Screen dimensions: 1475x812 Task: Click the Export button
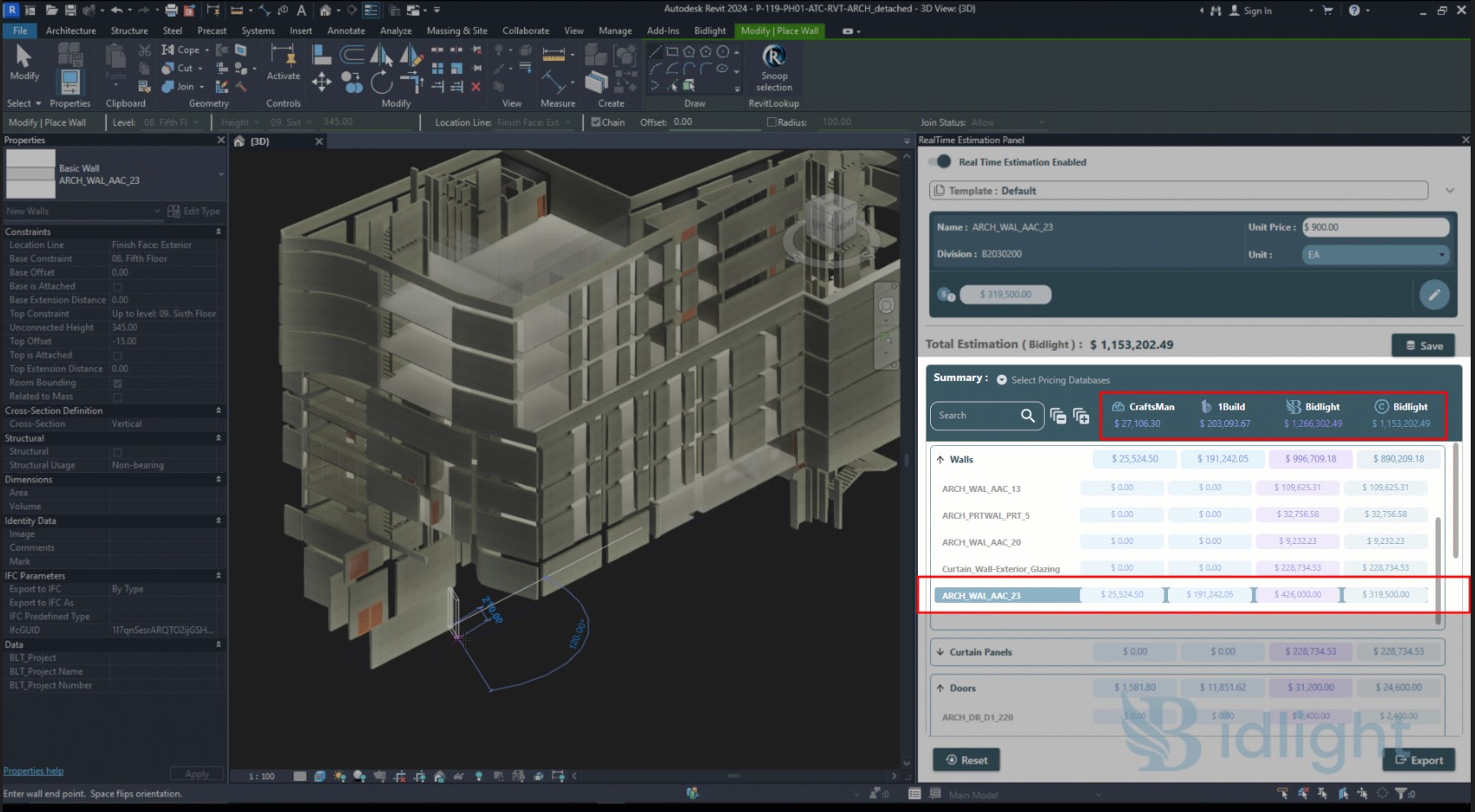click(x=1418, y=760)
